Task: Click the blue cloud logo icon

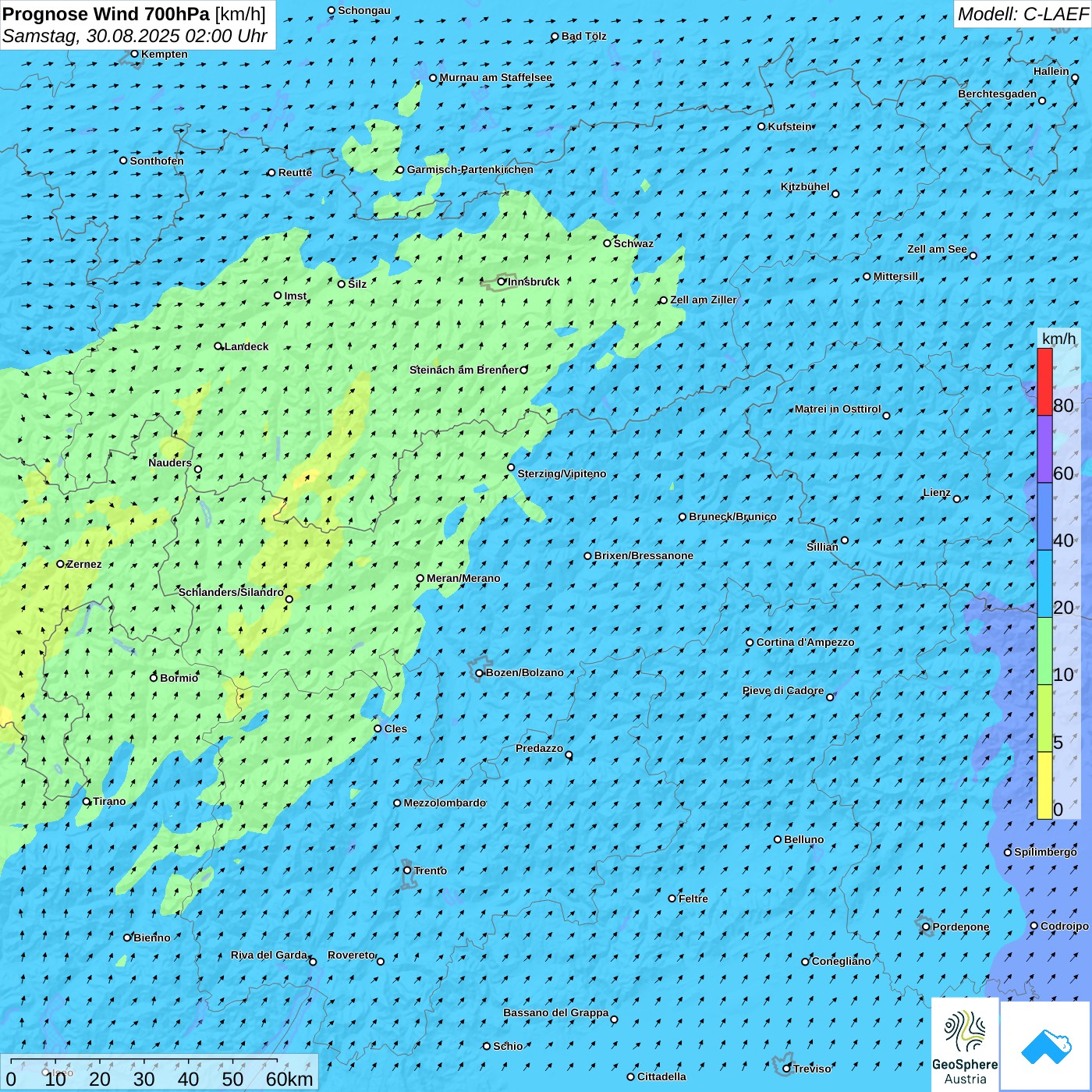Action: tap(1045, 1046)
